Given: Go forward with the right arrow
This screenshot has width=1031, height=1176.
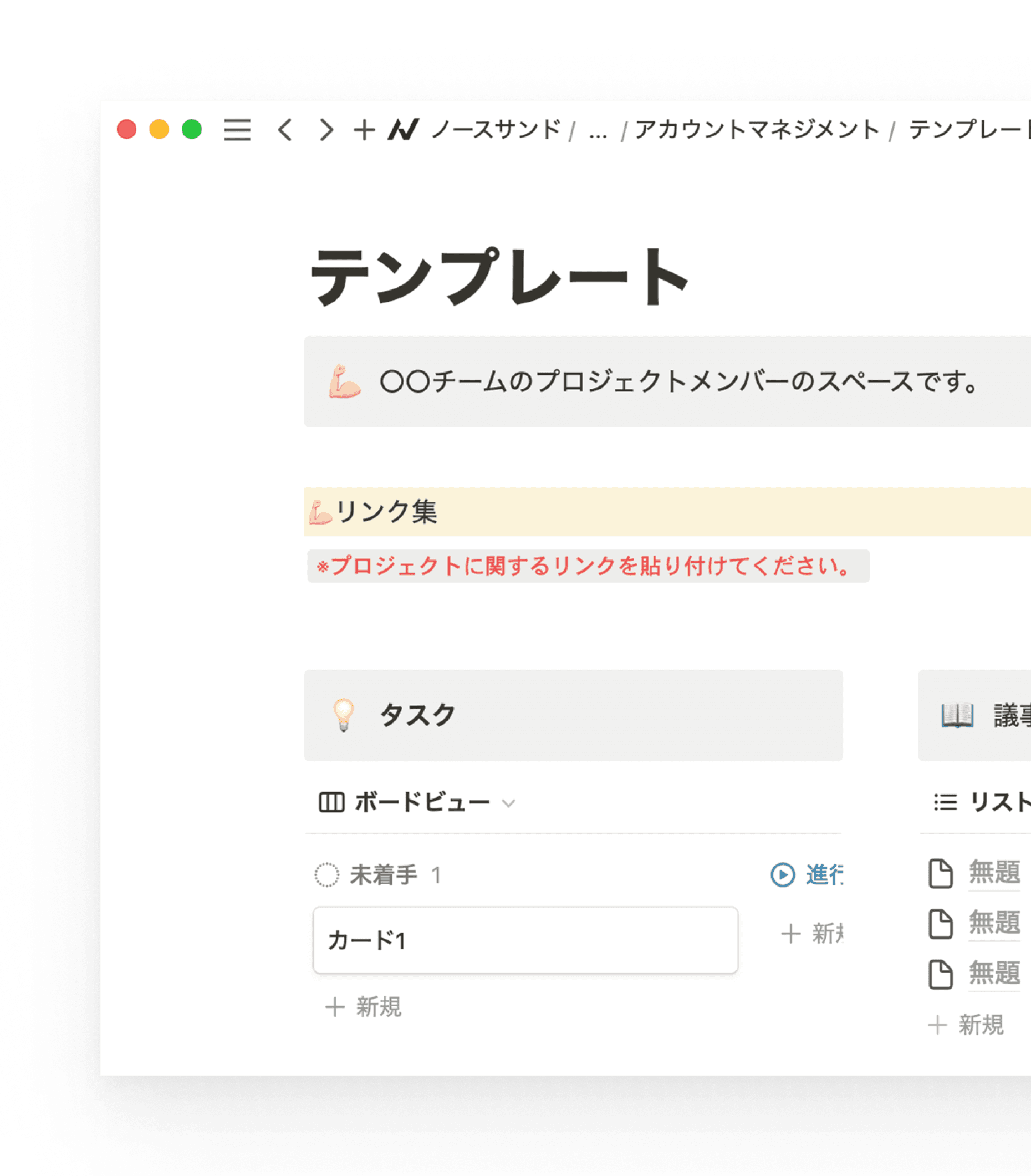Looking at the screenshot, I should coord(325,130).
